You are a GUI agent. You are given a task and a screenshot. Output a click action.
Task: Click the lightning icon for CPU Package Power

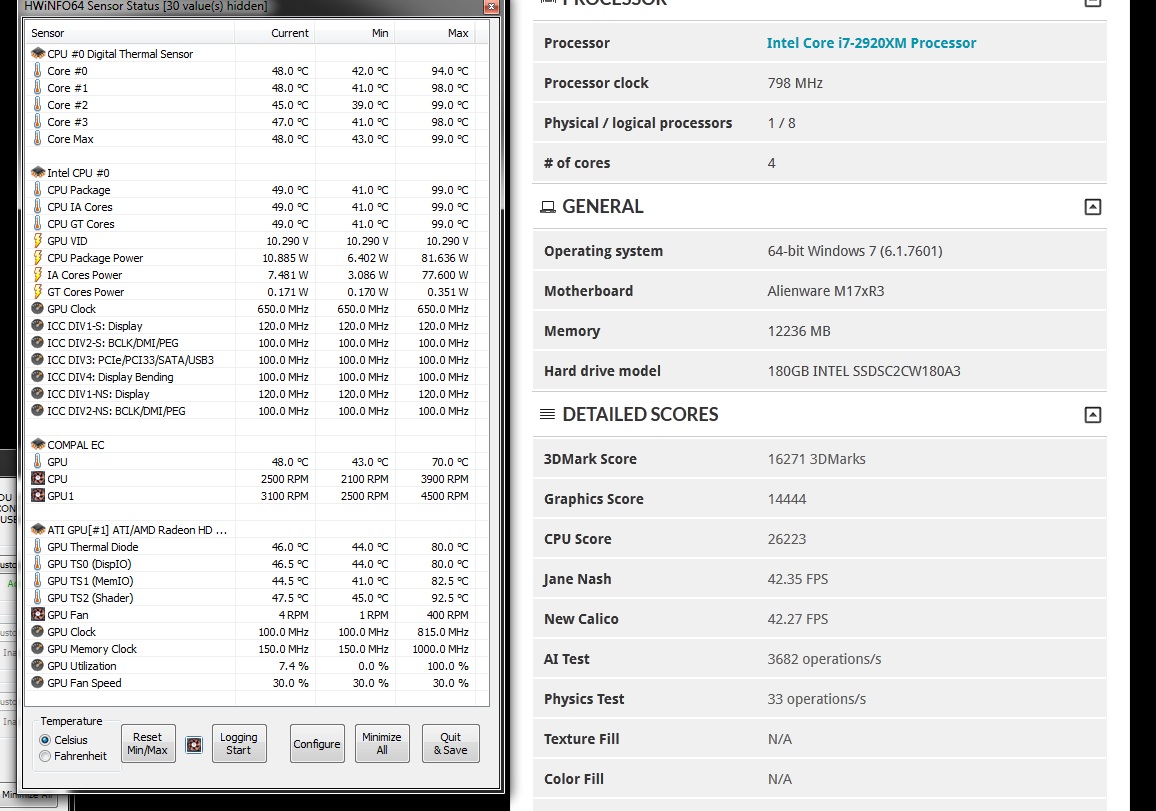point(38,257)
